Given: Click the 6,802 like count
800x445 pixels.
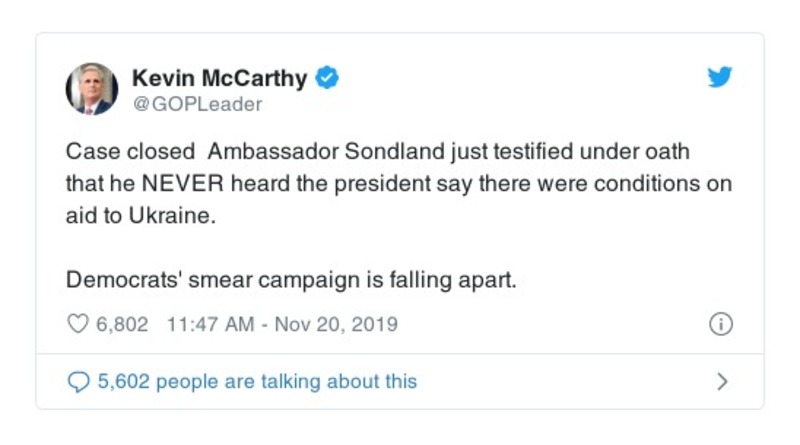Looking at the screenshot, I should coord(122,324).
